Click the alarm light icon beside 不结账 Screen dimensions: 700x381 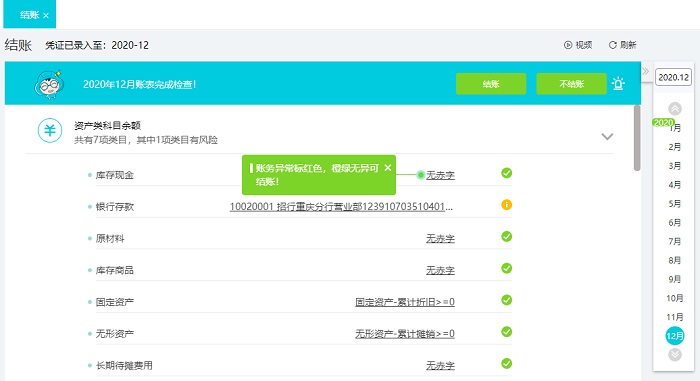618,83
